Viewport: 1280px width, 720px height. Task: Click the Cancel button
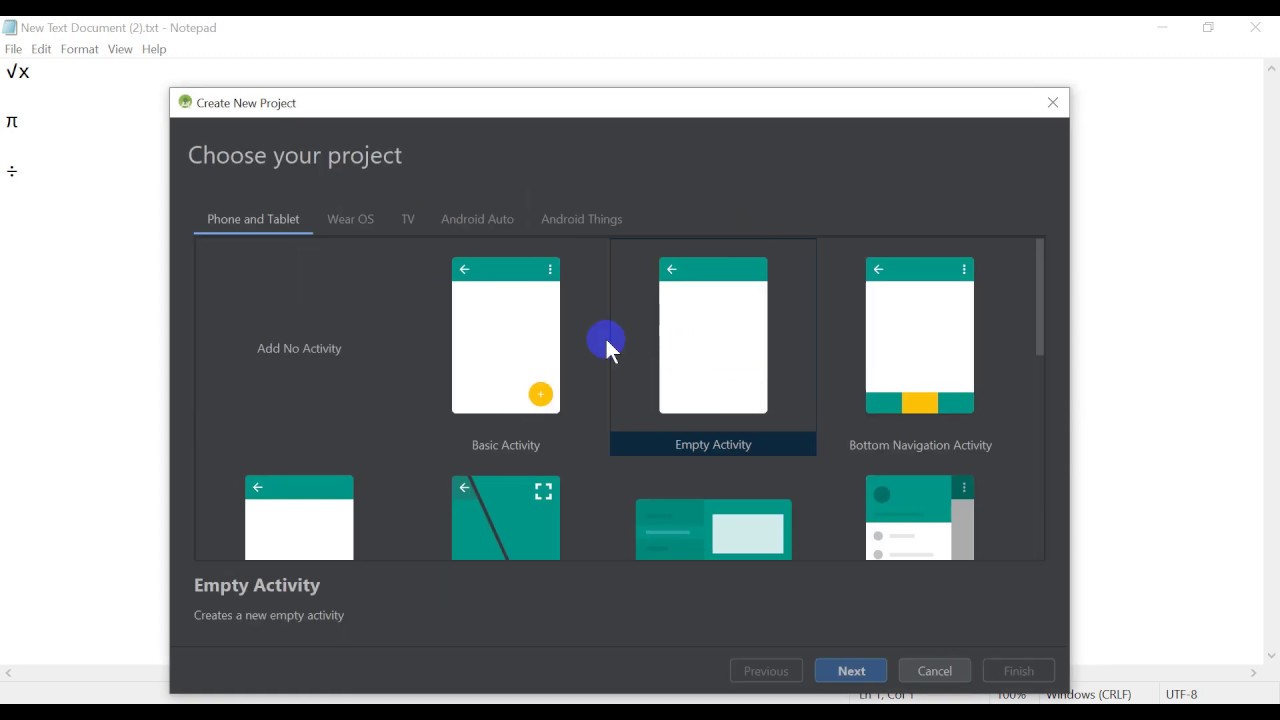pos(935,671)
